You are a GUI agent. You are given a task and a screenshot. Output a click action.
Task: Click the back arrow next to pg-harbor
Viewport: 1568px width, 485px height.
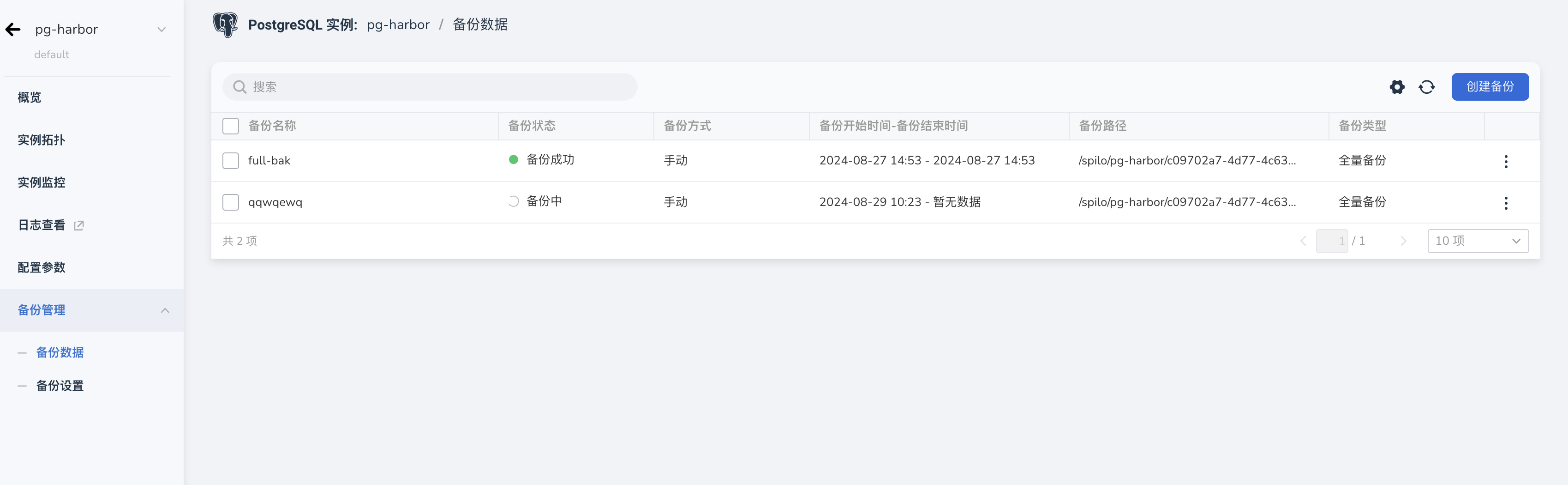[x=13, y=29]
